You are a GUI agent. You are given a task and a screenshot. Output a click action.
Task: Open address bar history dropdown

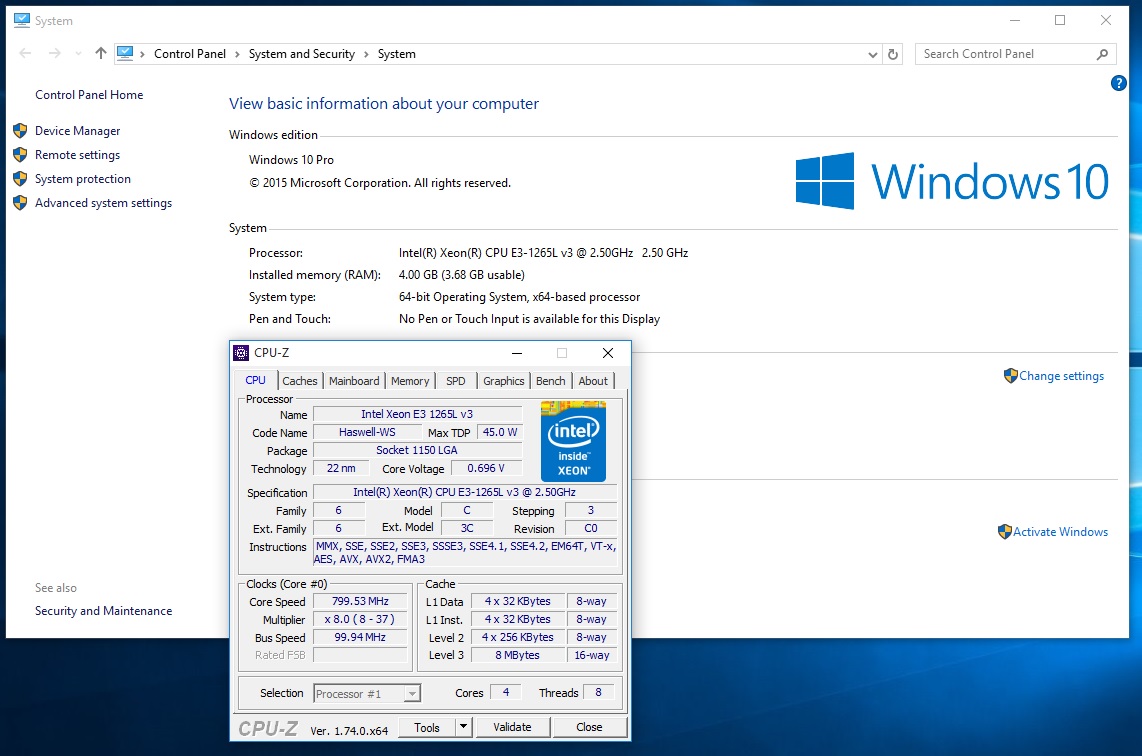pos(873,55)
